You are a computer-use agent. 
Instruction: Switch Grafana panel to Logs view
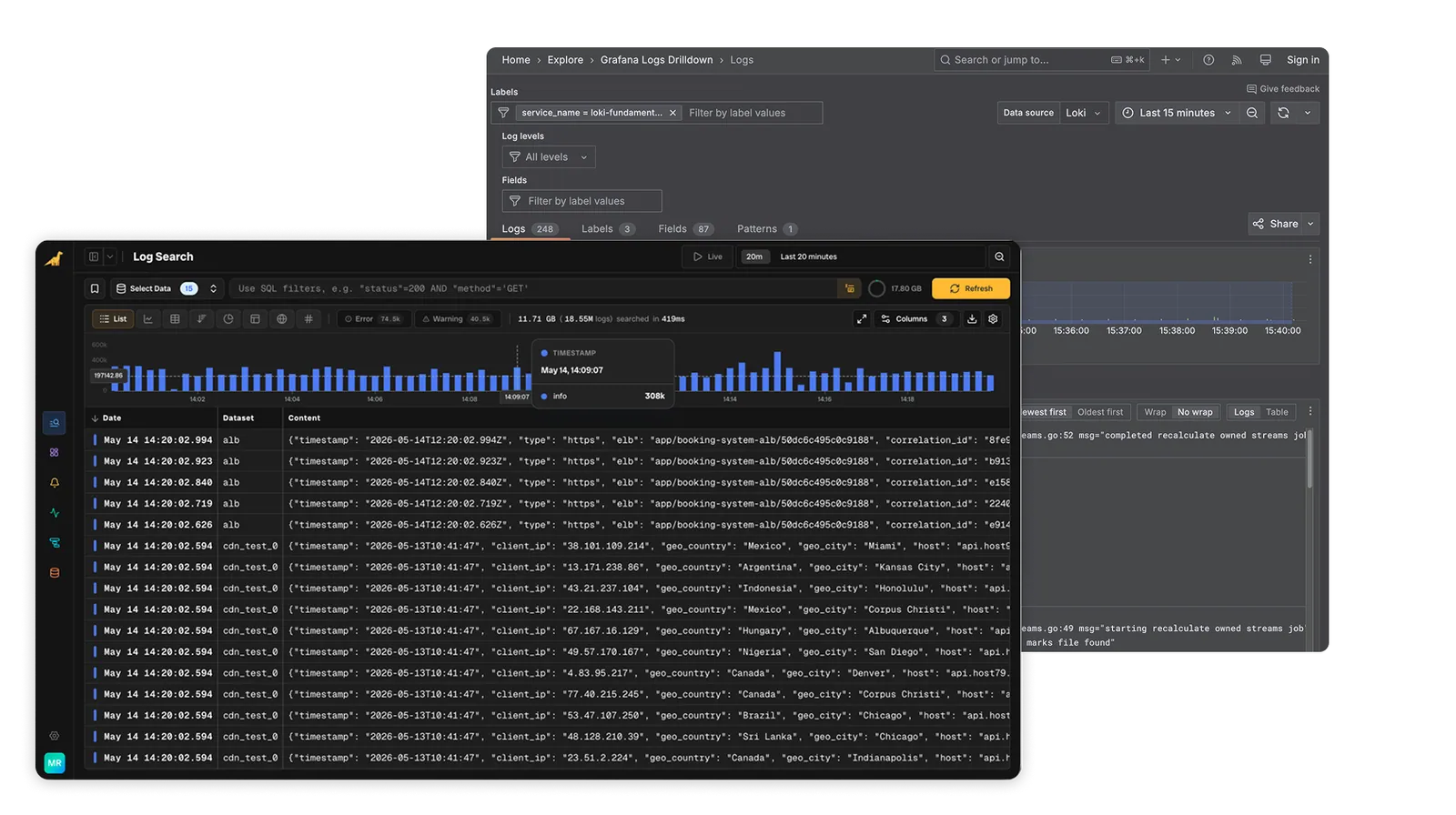pyautogui.click(x=1243, y=412)
